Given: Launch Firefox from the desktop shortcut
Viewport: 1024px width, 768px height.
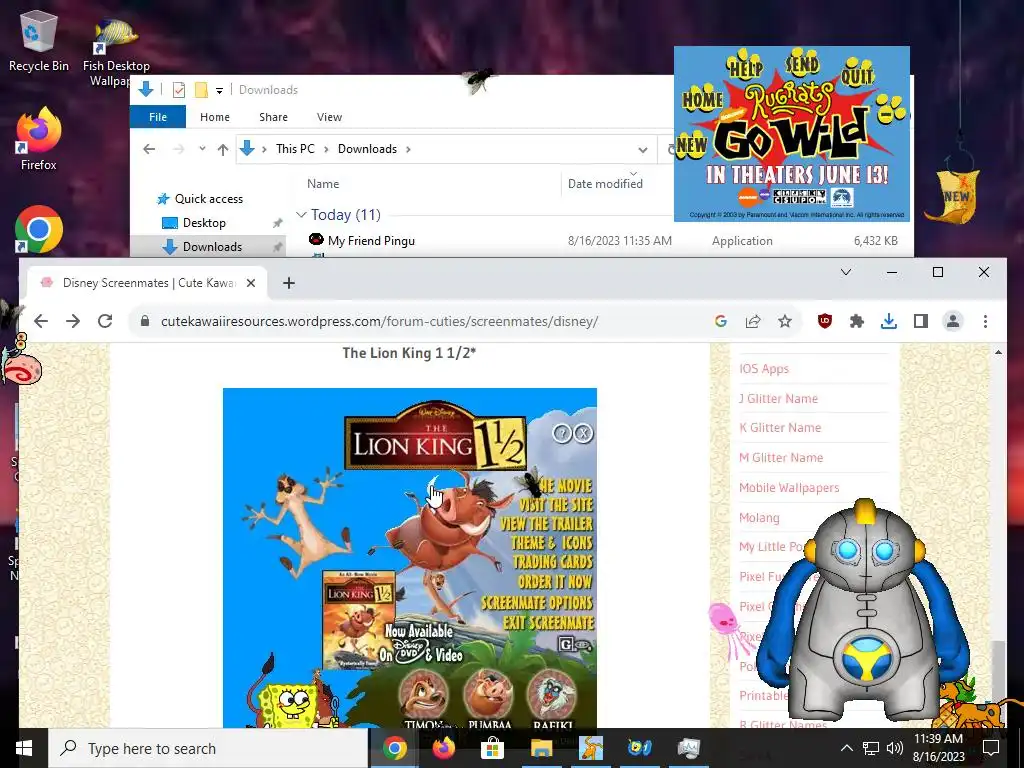Looking at the screenshot, I should click(x=38, y=139).
